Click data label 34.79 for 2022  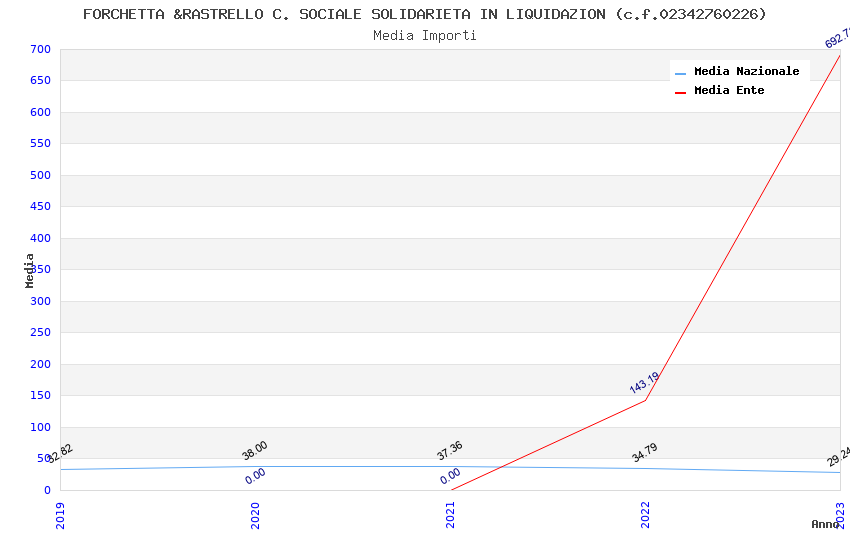pyautogui.click(x=645, y=452)
